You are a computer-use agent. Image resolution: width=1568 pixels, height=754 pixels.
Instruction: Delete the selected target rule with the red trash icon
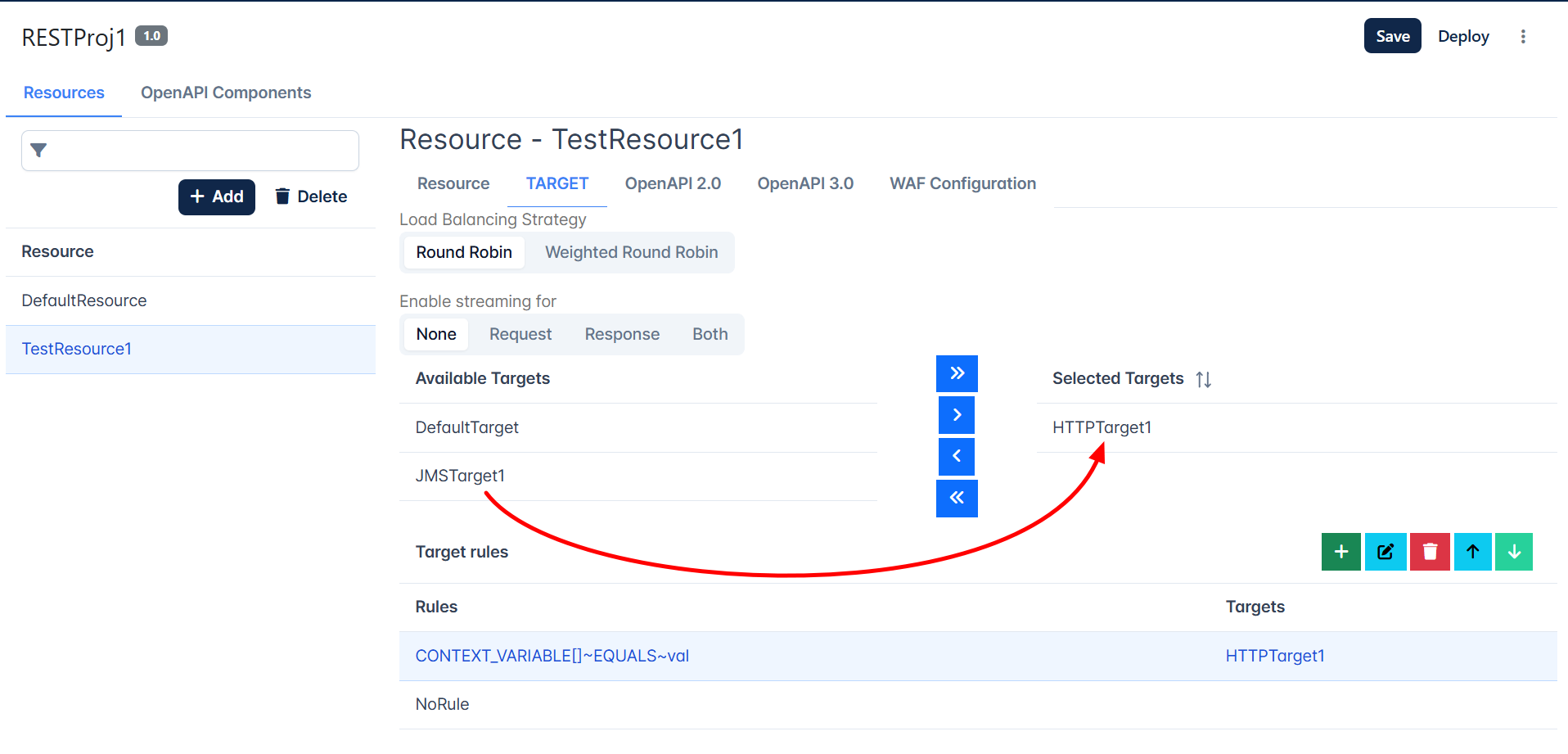(1430, 552)
